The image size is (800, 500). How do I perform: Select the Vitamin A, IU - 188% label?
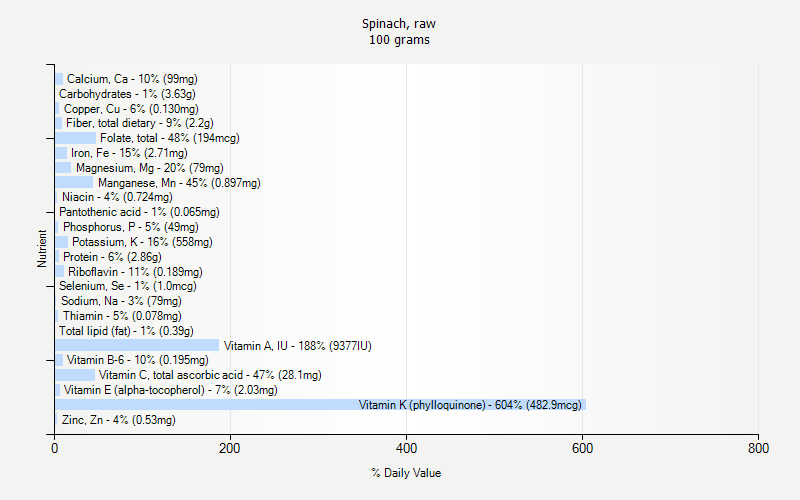tap(297, 346)
